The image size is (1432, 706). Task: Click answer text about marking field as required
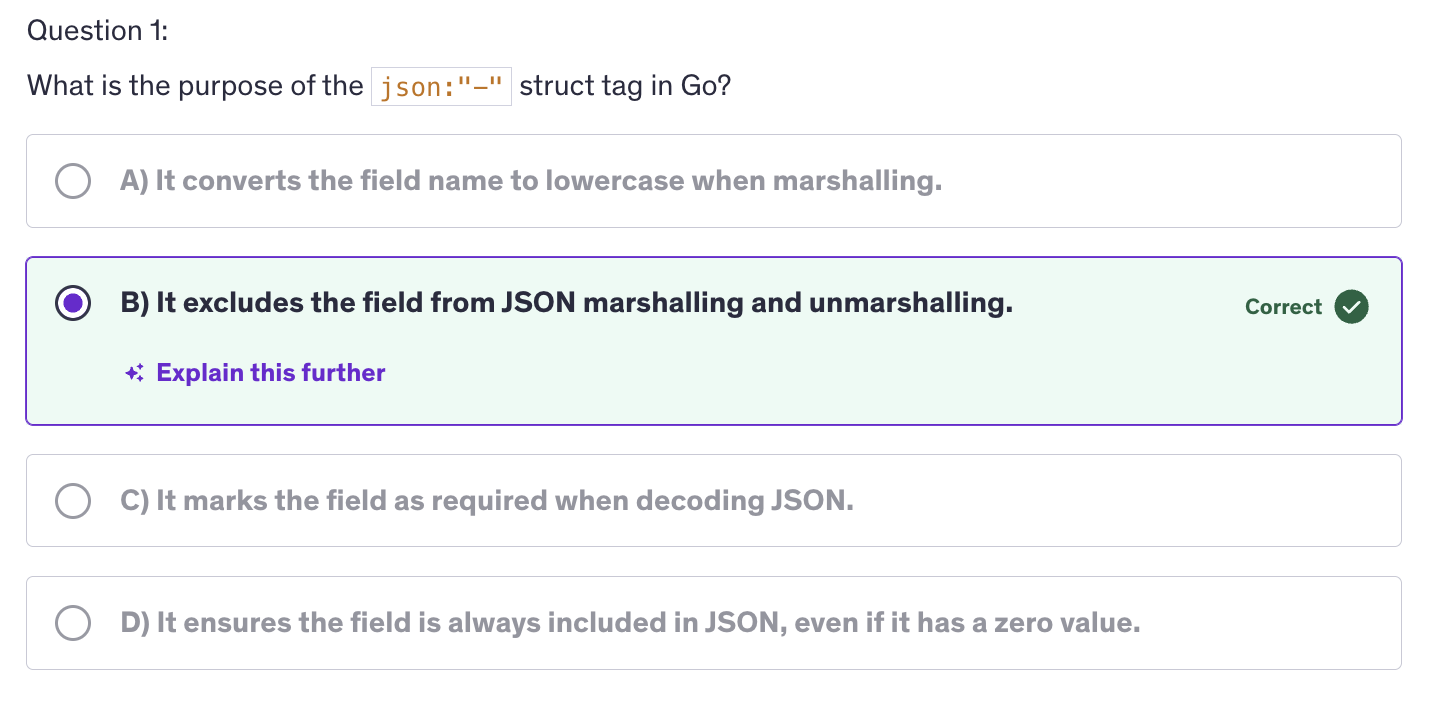click(487, 500)
